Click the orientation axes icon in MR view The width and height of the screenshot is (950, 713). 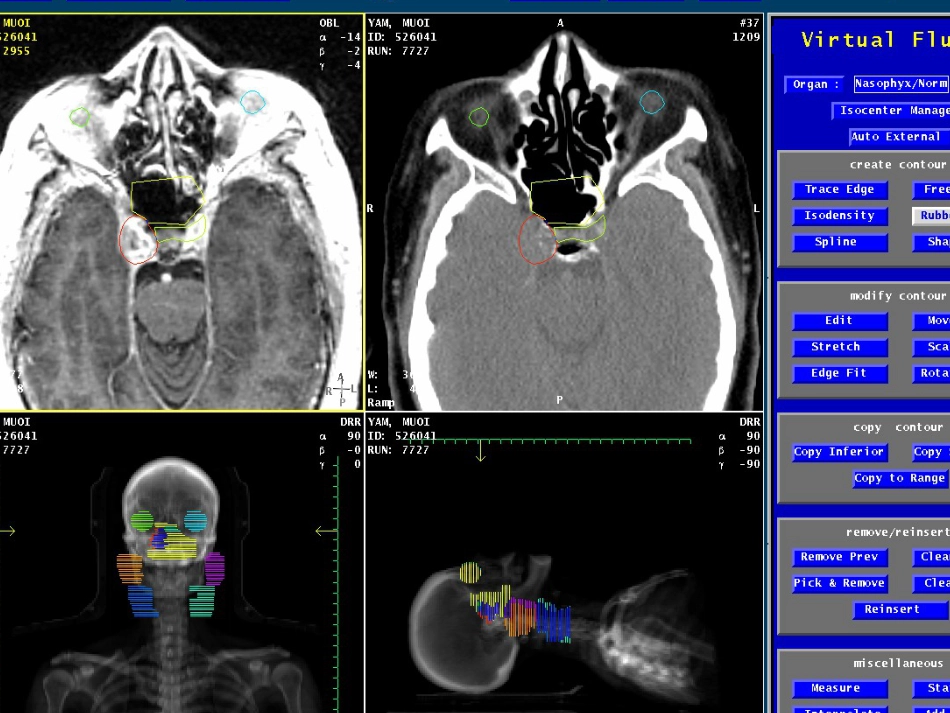(341, 388)
